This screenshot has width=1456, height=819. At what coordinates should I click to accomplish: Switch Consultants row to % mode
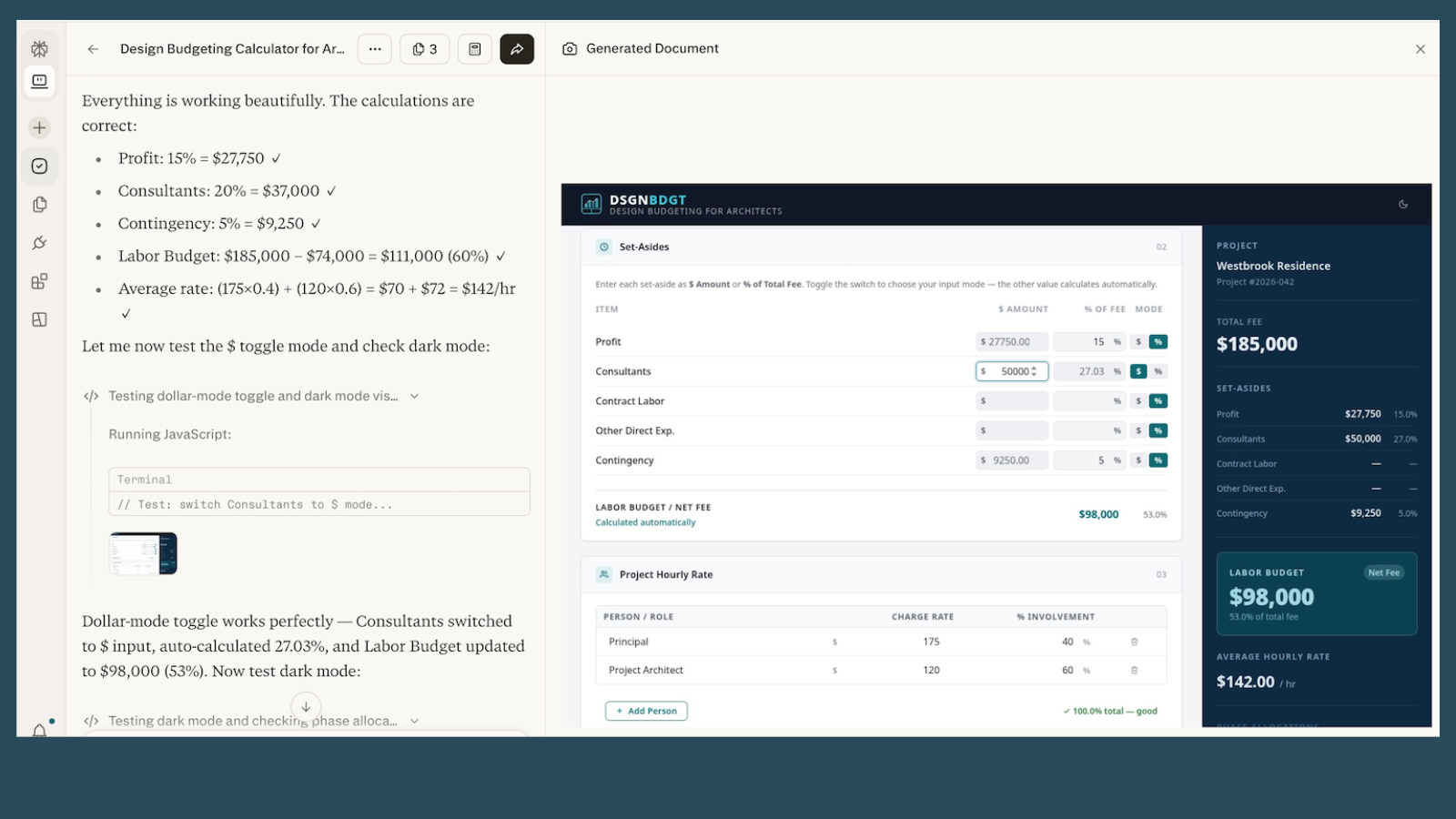(1158, 371)
